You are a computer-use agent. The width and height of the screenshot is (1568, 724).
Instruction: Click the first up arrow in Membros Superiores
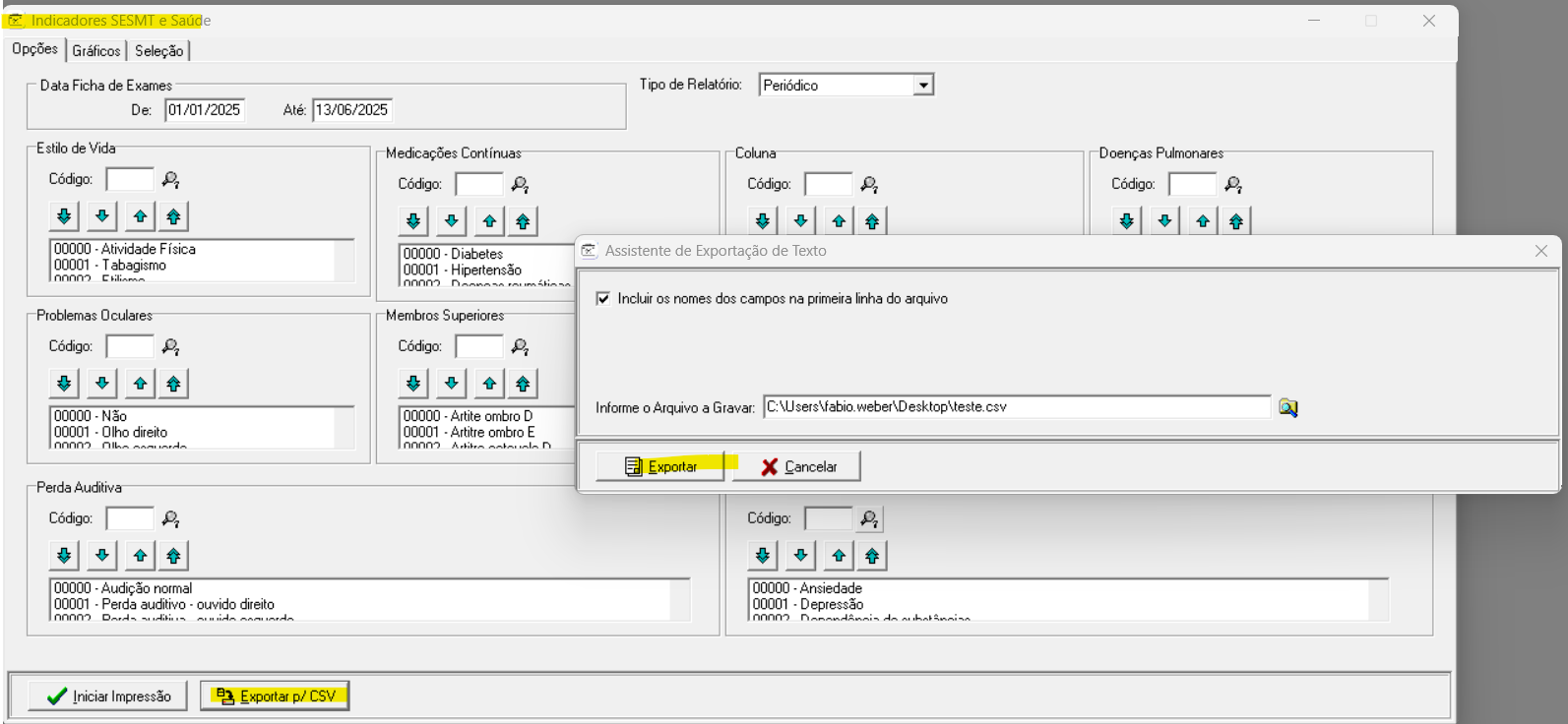tap(489, 384)
